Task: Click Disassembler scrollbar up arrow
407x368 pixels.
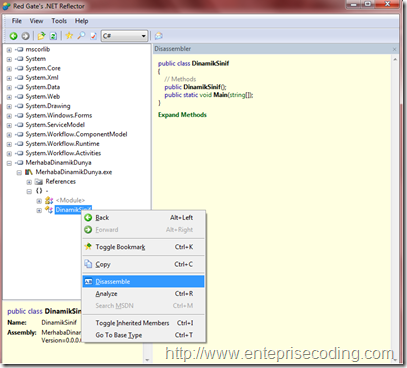Action: tap(395, 60)
